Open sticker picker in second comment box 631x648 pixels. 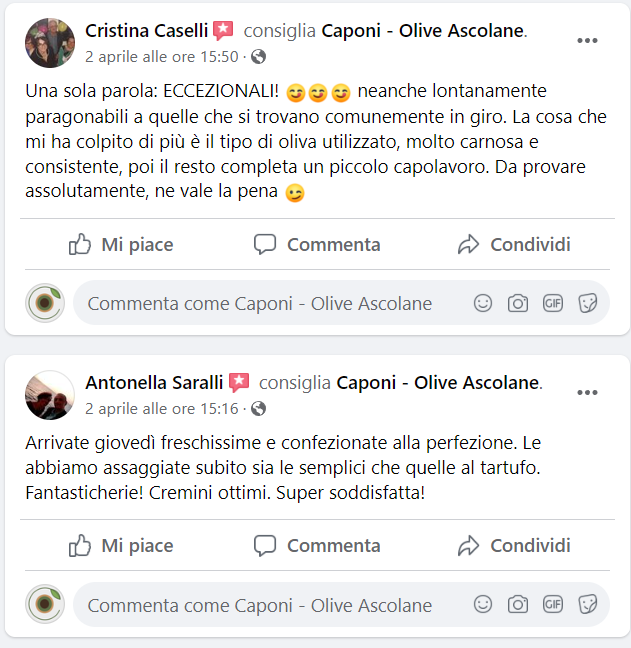588,605
